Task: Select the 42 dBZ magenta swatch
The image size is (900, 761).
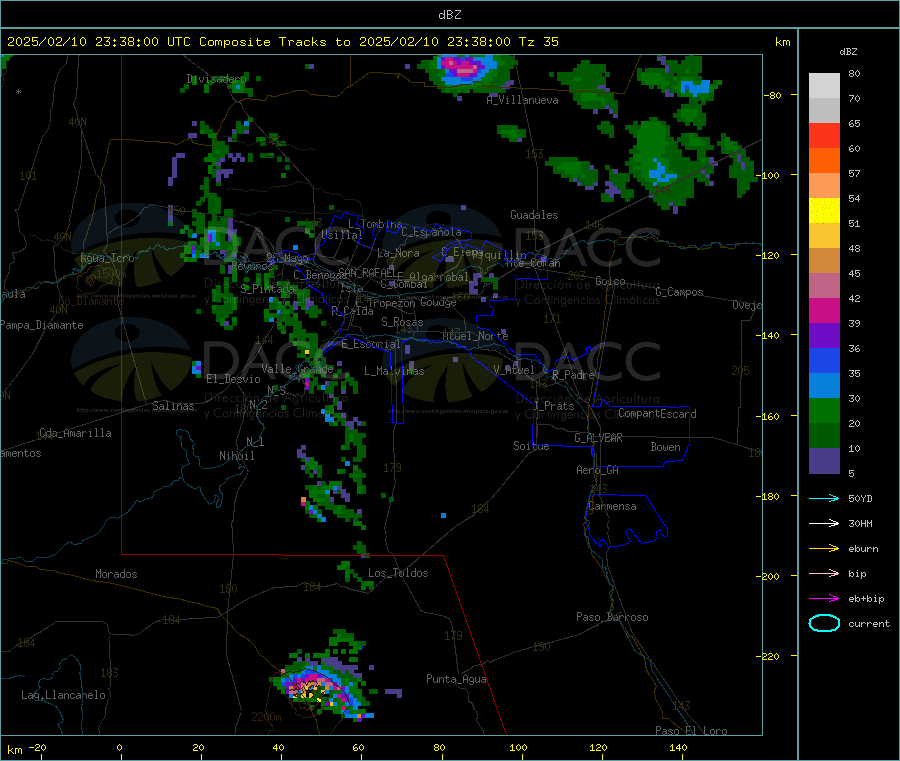Action: [x=824, y=310]
